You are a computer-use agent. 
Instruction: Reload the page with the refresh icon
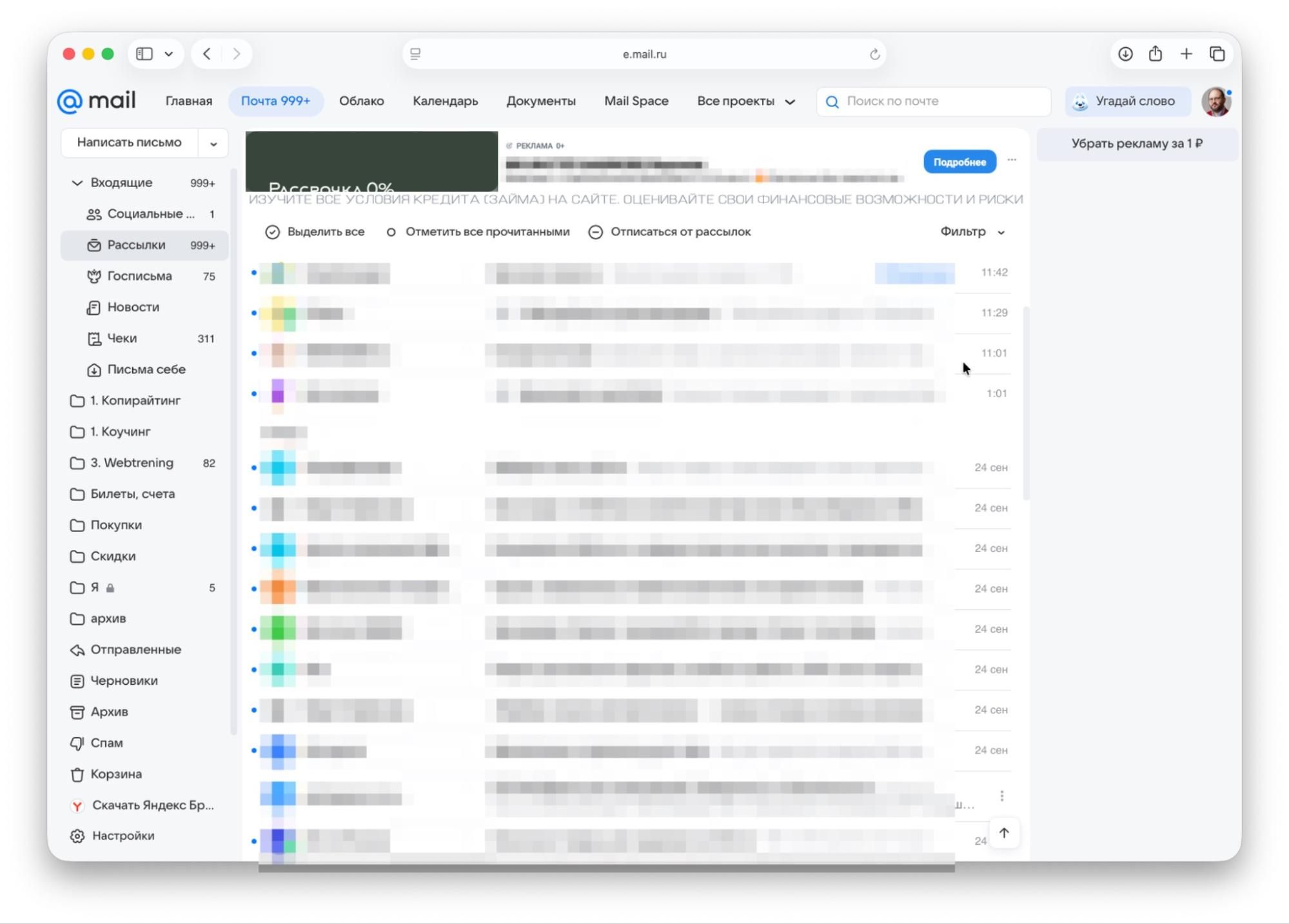[874, 54]
